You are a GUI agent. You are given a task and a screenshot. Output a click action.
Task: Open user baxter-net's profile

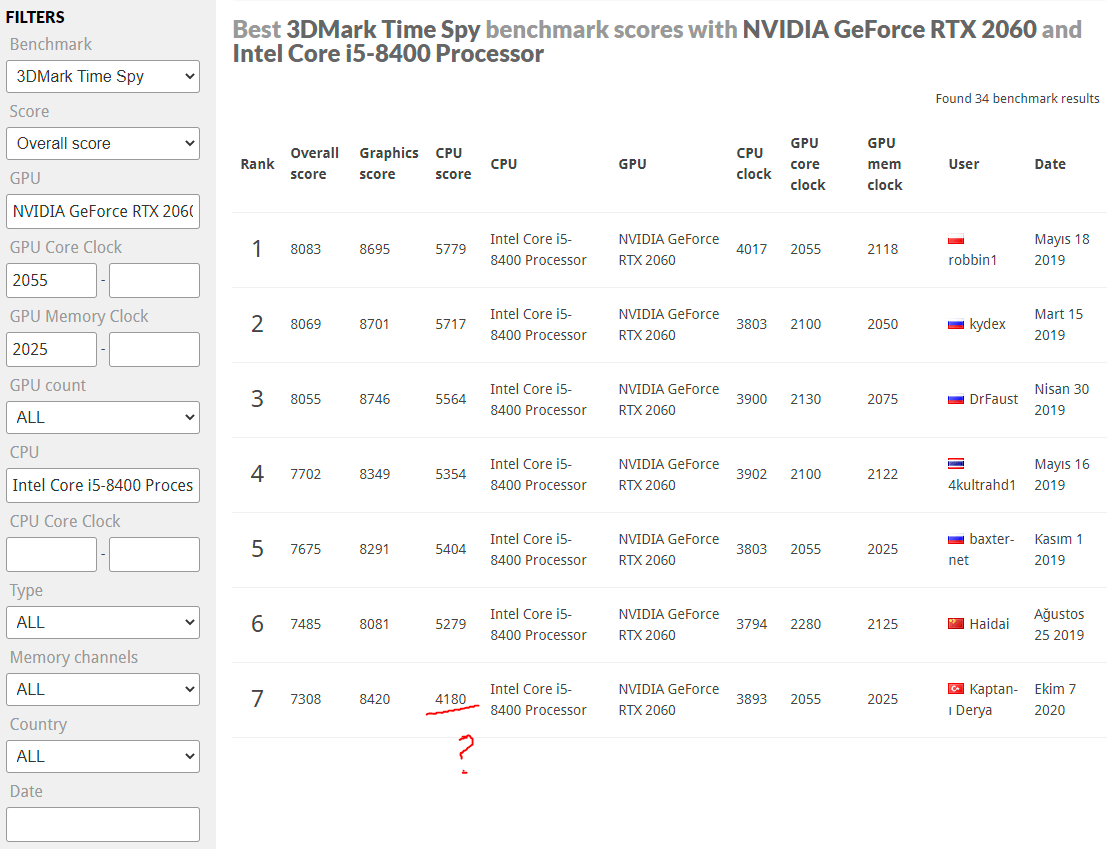point(981,549)
